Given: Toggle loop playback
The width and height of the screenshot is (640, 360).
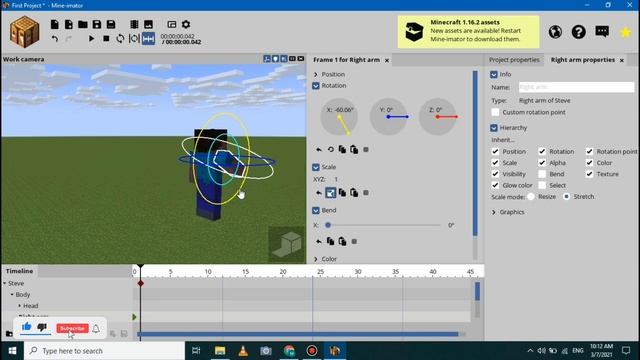Looking at the screenshot, I should tap(120, 39).
